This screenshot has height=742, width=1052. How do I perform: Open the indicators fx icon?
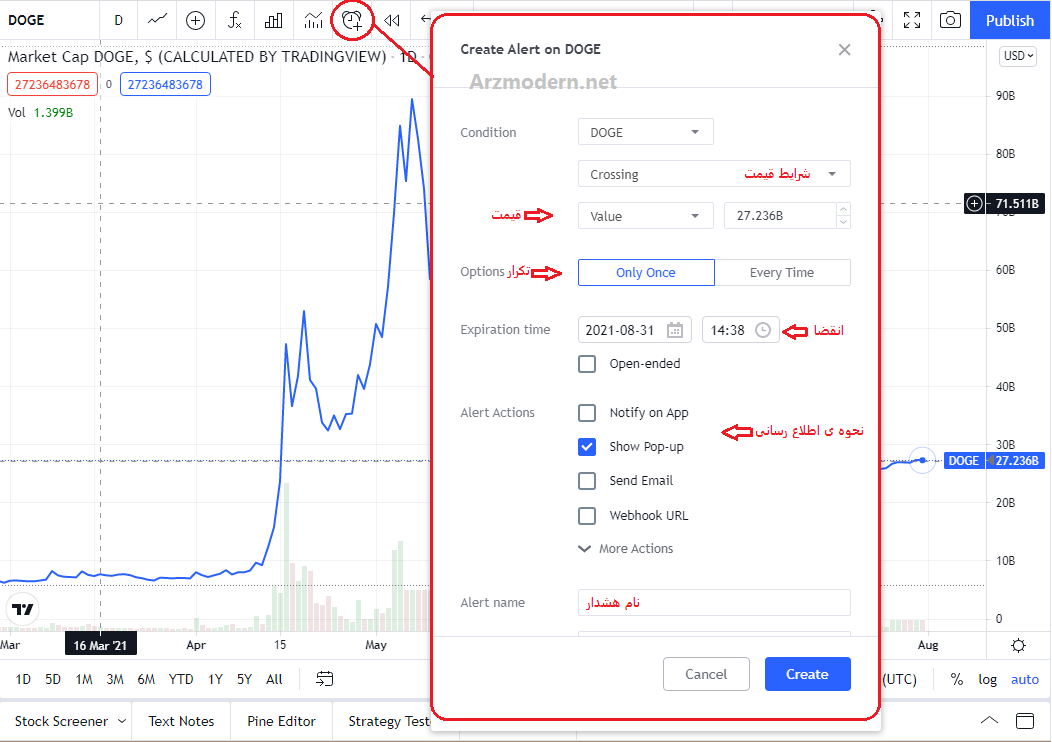click(x=234, y=20)
